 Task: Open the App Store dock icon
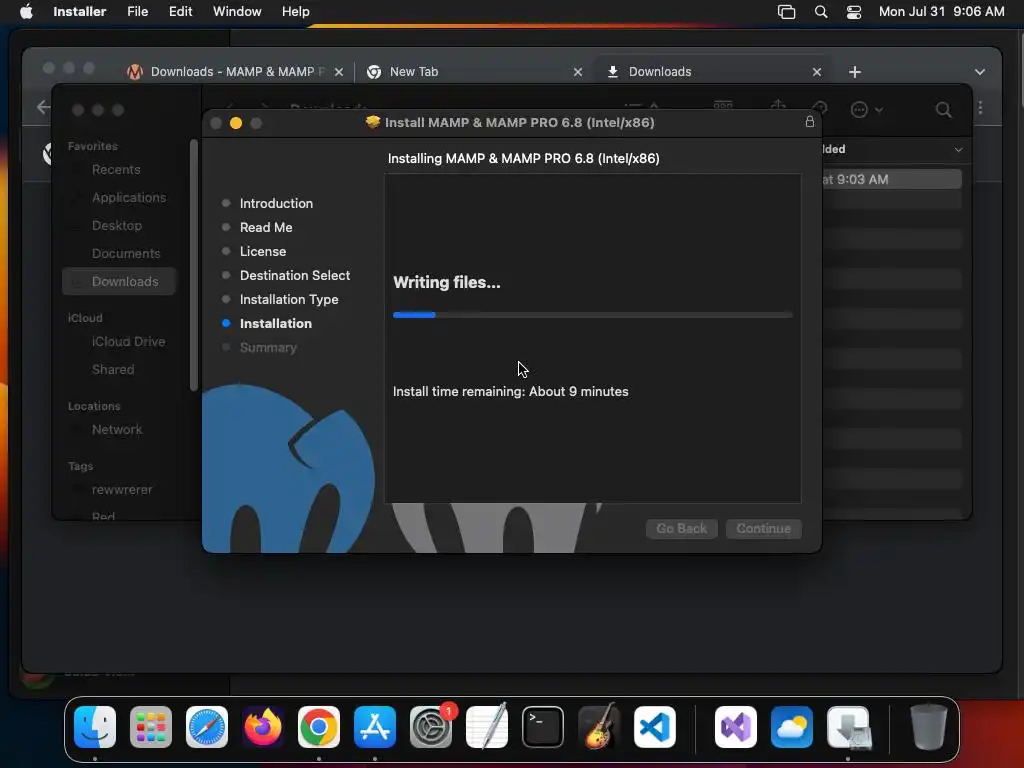pos(375,727)
